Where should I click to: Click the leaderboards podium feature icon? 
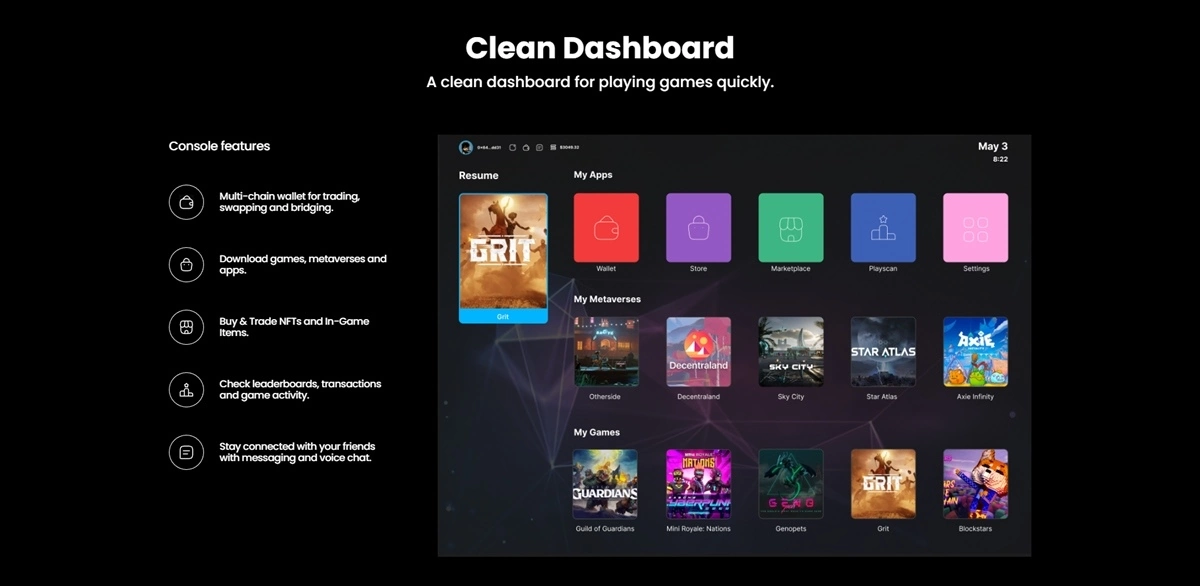(186, 390)
